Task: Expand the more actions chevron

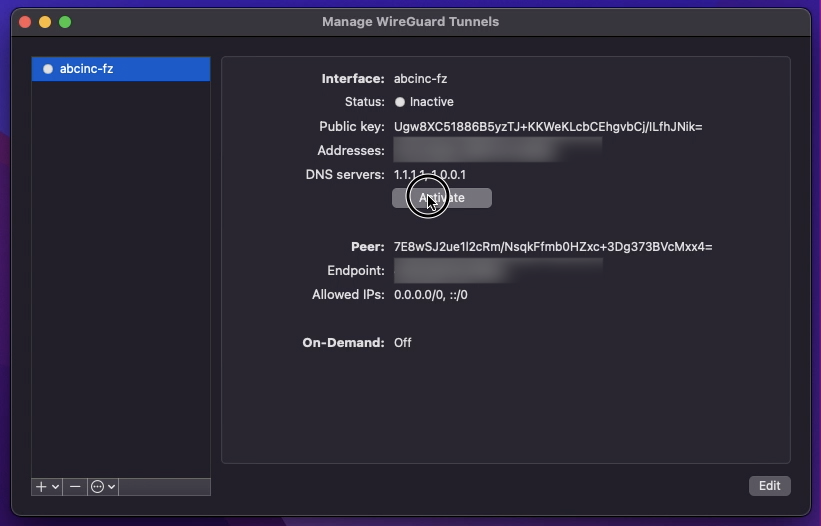Action: pos(112,487)
